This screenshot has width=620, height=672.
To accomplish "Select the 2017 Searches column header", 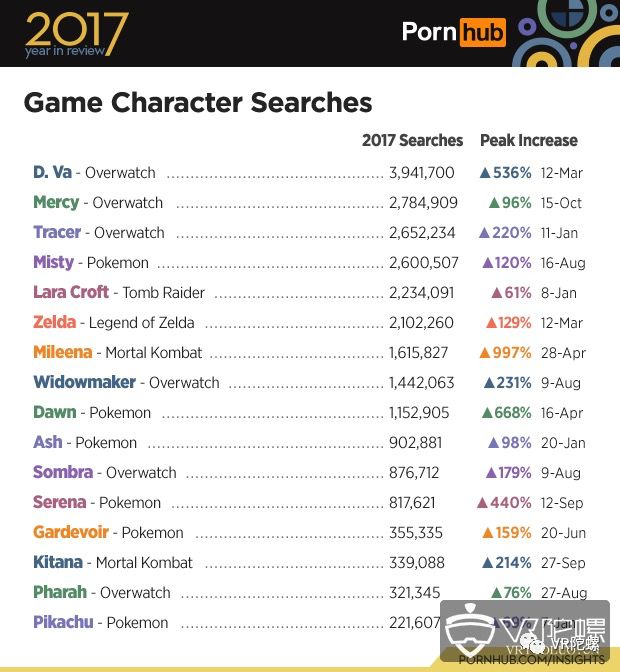I will [412, 141].
